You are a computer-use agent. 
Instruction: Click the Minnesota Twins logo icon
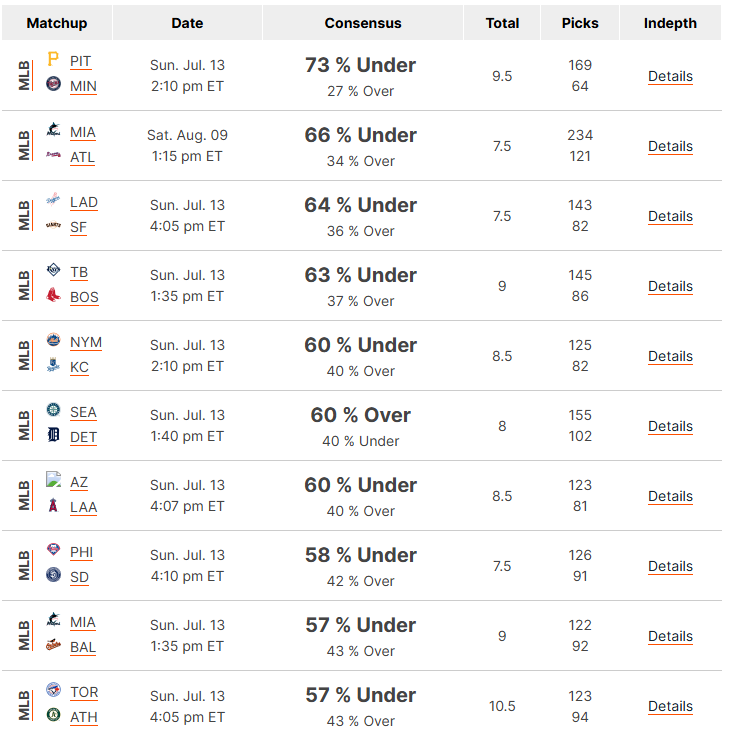tap(53, 84)
